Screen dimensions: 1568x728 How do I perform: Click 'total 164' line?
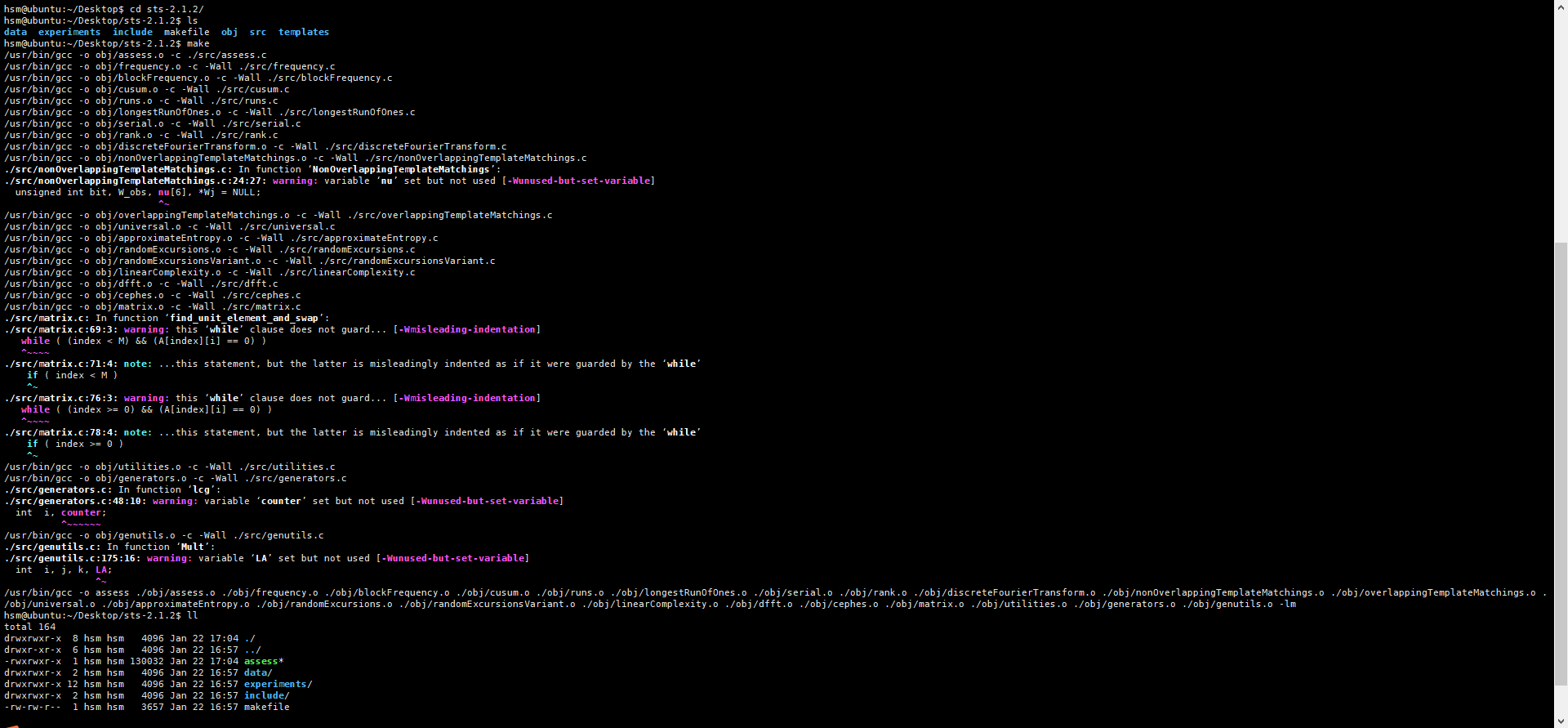click(x=29, y=627)
